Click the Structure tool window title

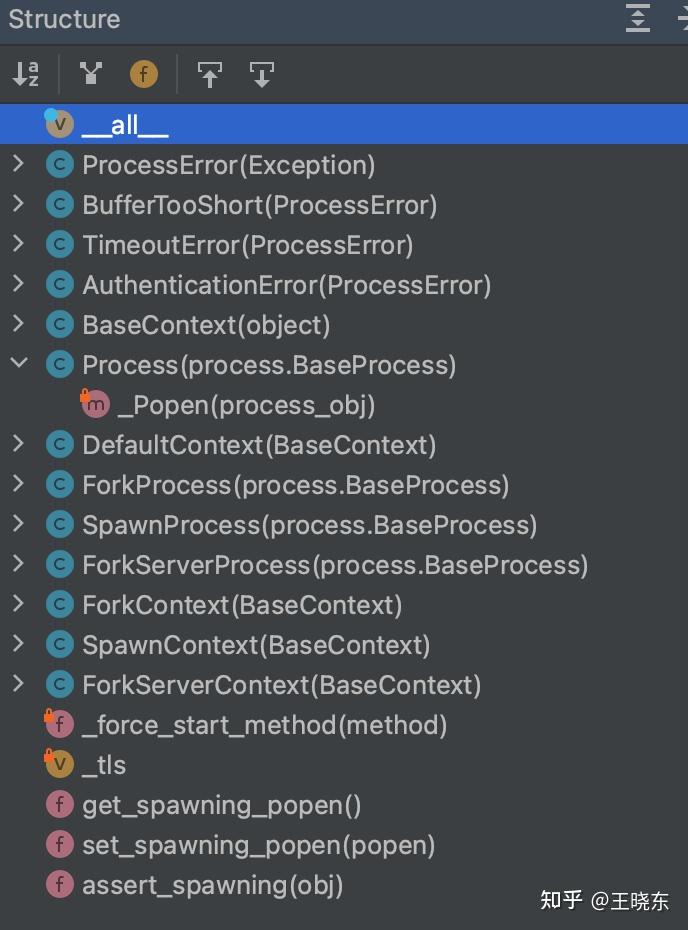point(64,18)
